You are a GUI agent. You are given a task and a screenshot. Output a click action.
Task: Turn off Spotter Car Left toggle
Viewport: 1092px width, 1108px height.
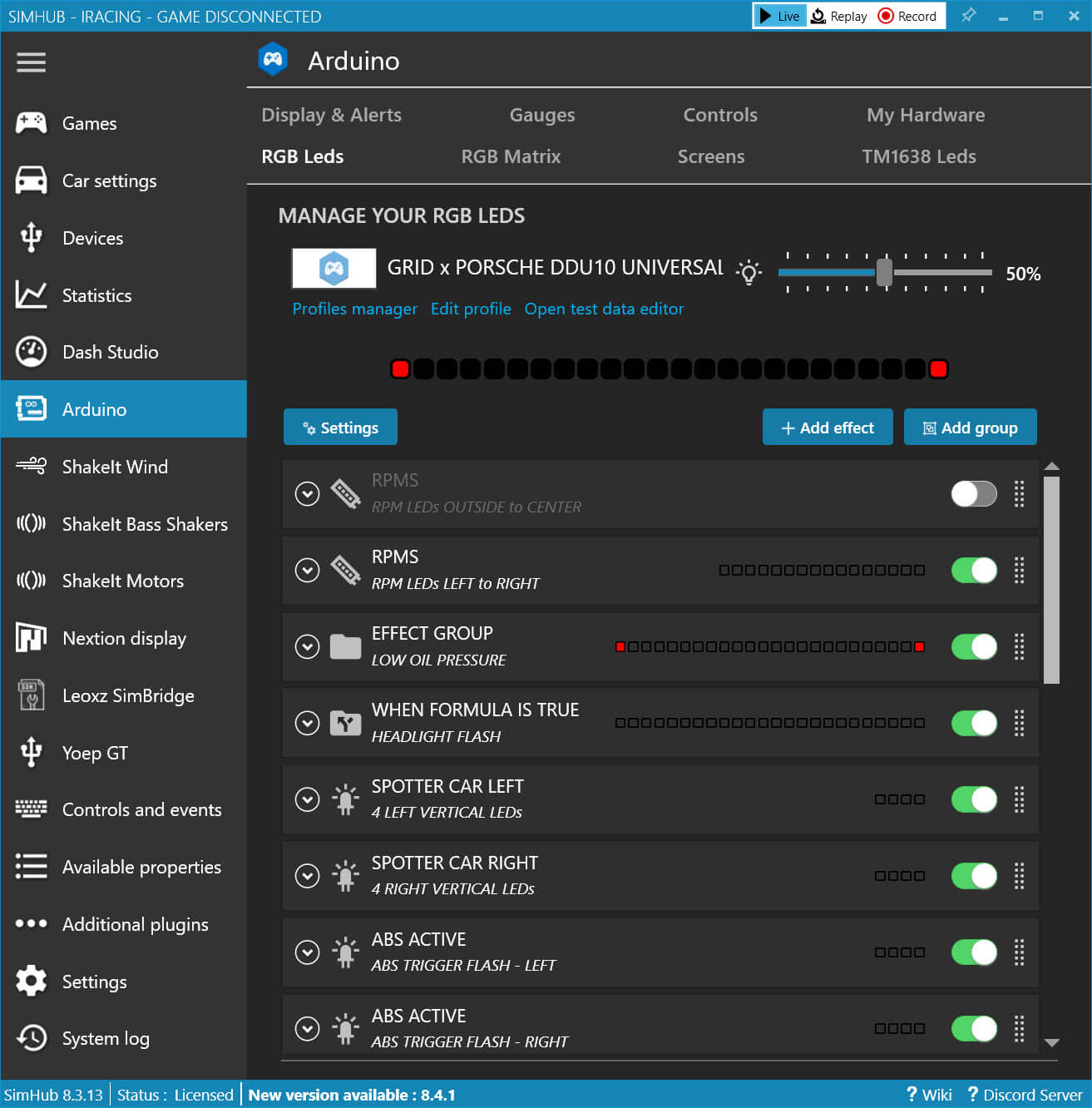click(973, 799)
